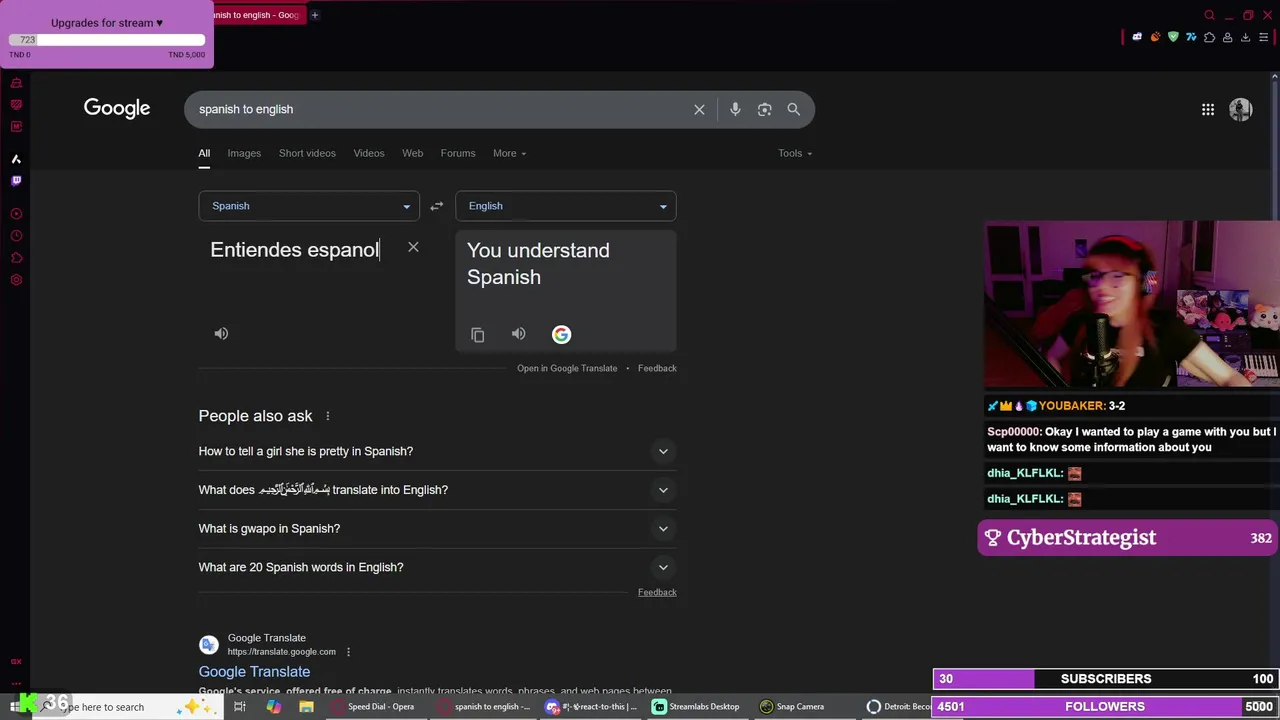Open the Opera easy setup menu
This screenshot has height=720, width=1280.
coord(1263,37)
